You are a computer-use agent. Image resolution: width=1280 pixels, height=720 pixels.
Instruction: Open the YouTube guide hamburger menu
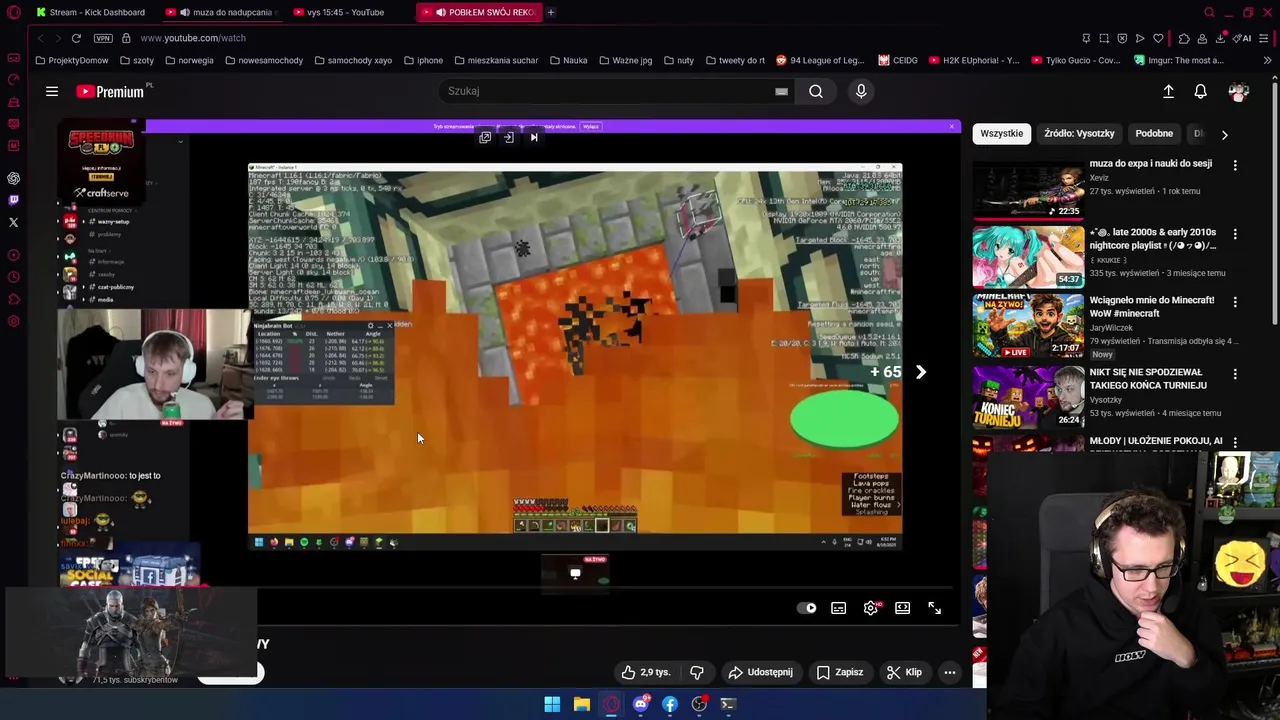[52, 92]
